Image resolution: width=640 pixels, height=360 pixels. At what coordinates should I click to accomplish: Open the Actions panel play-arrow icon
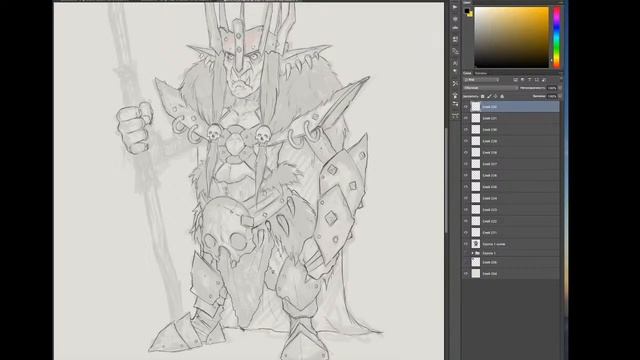[455, 7]
